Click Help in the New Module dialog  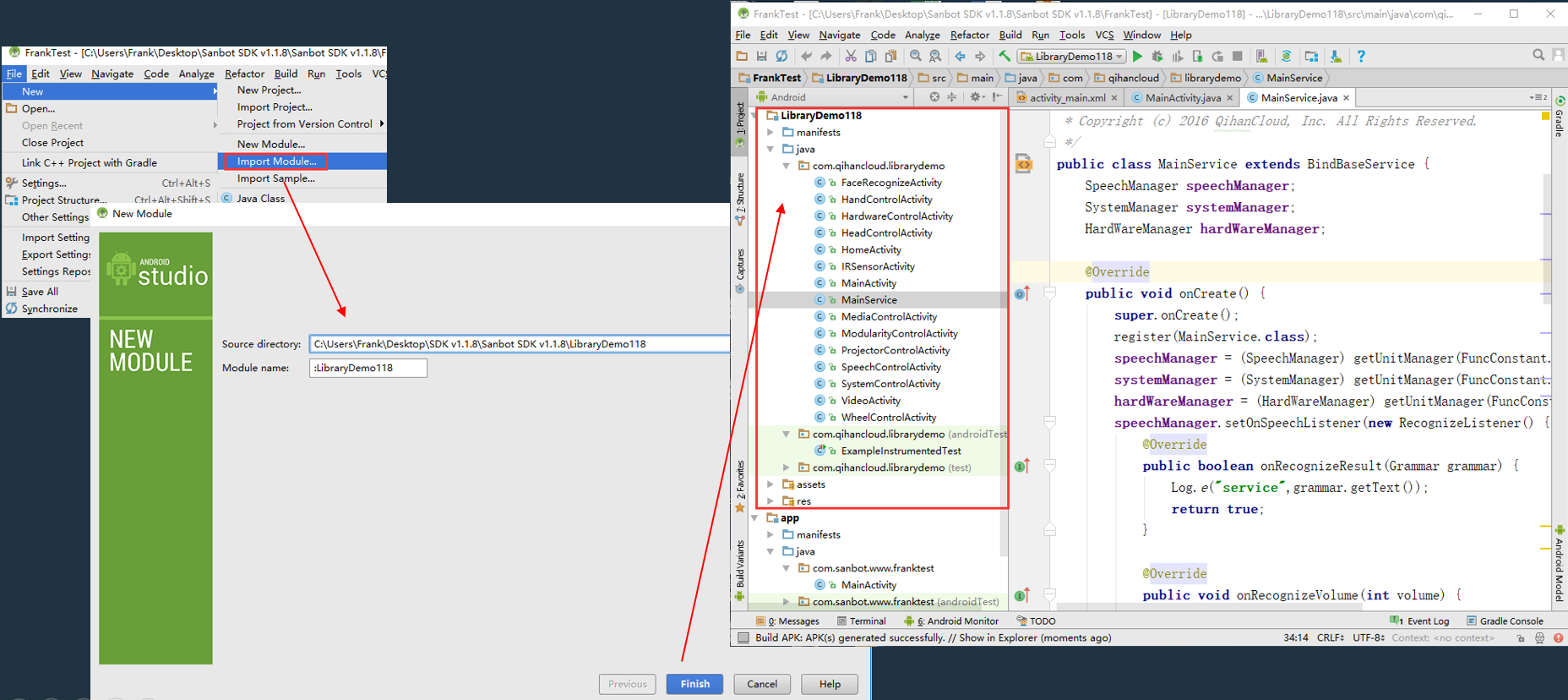click(x=830, y=684)
